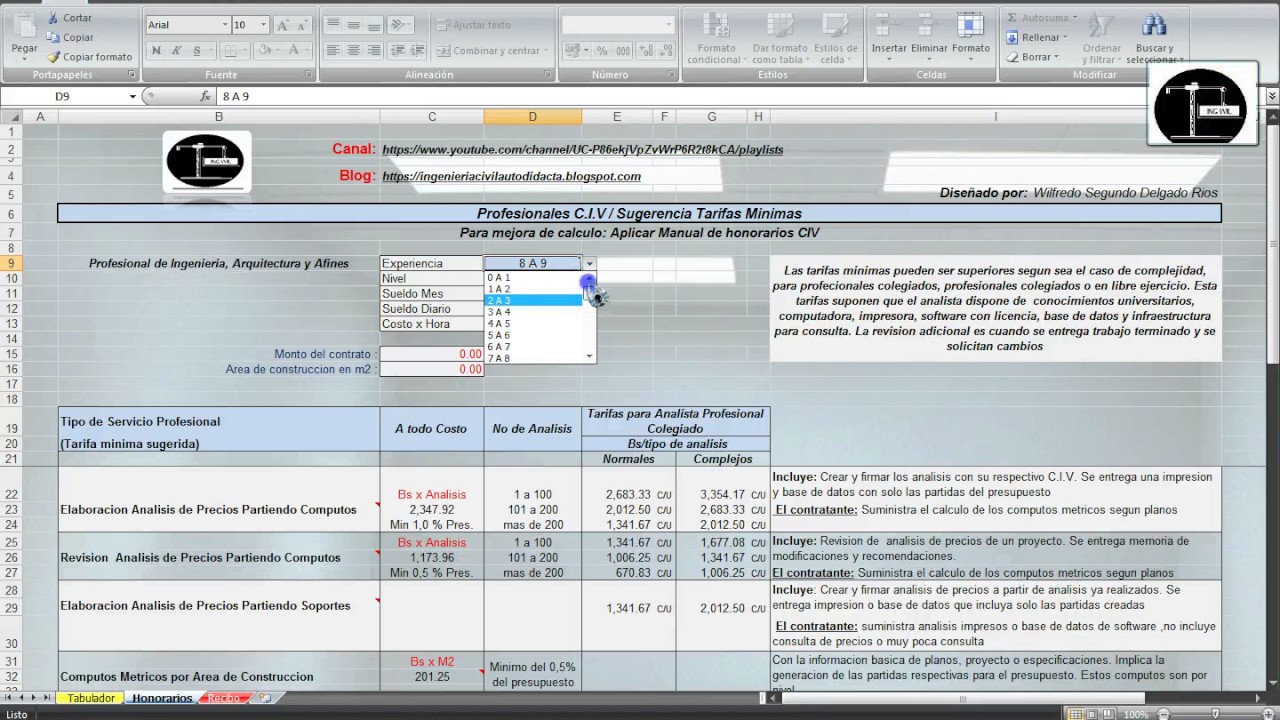Switch to the Honorarios sheet tab
Viewport: 1280px width, 720px height.
coord(162,698)
